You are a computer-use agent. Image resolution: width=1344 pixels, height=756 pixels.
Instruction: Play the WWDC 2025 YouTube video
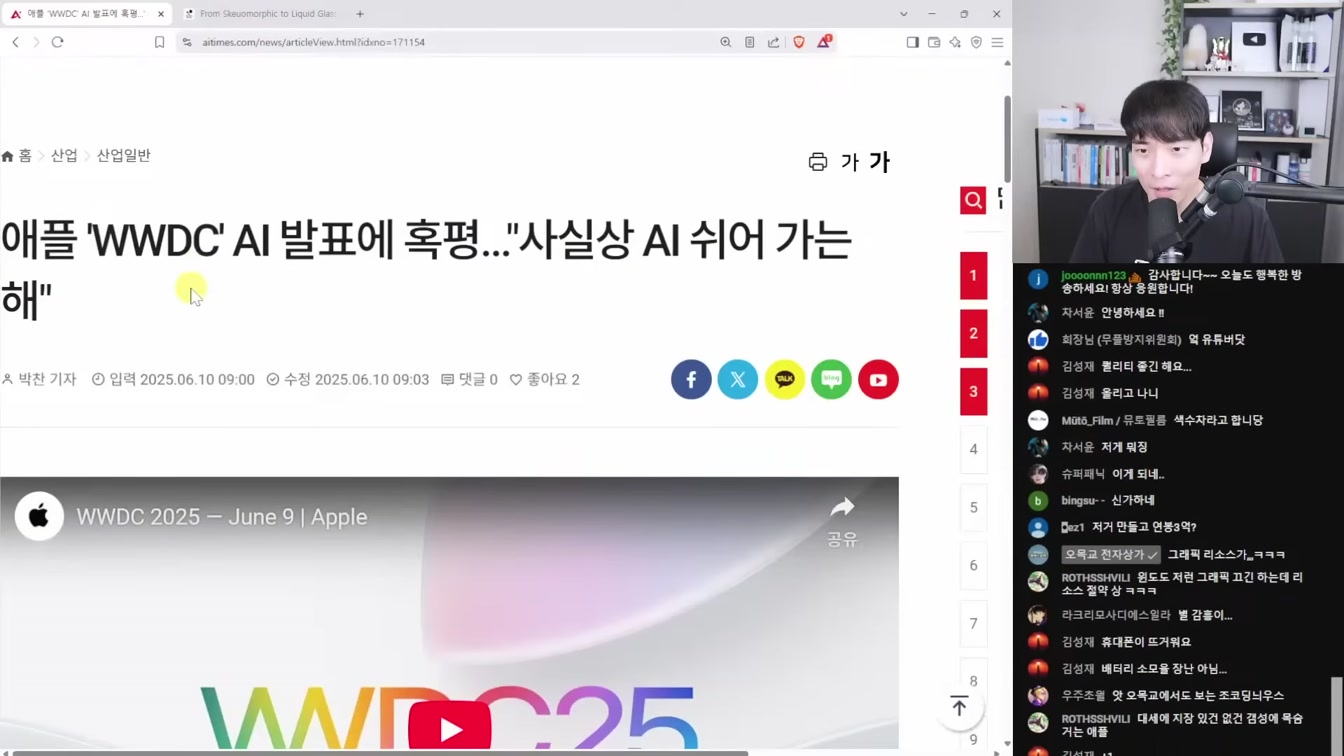(x=449, y=729)
